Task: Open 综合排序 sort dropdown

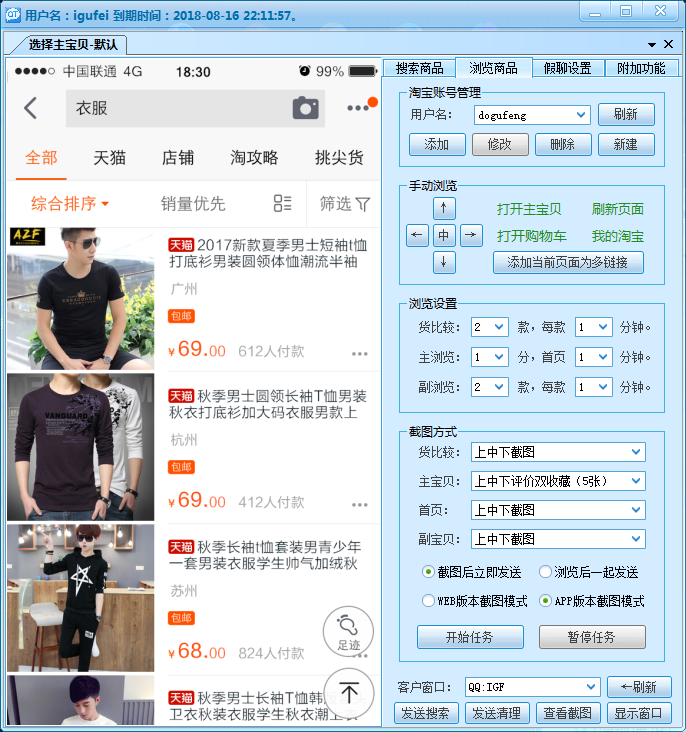Action: (69, 204)
